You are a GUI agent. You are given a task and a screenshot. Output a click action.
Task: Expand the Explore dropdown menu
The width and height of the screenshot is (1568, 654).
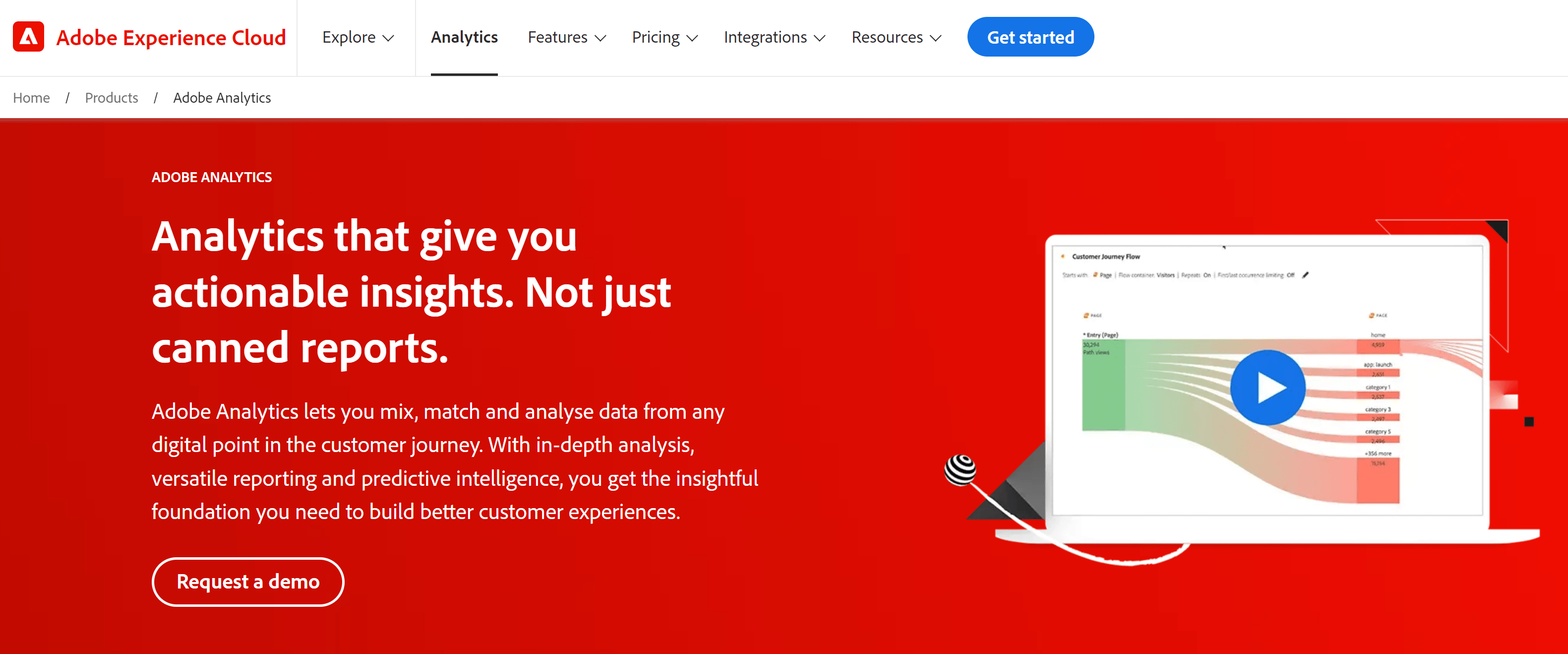[x=358, y=38]
